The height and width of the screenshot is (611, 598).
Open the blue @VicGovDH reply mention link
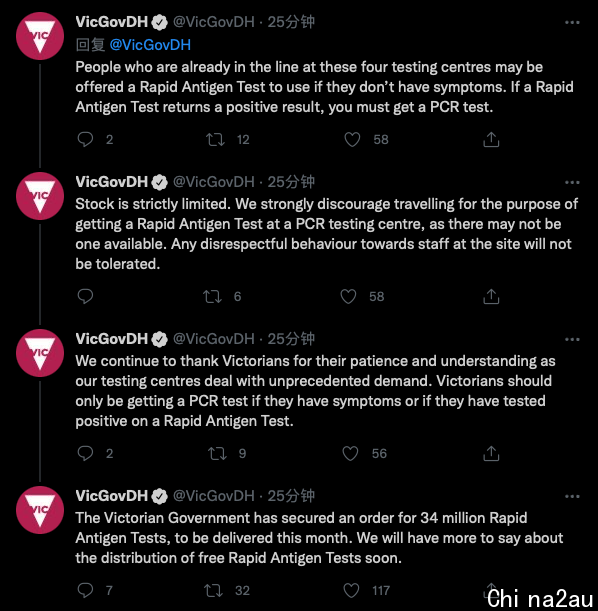[150, 45]
